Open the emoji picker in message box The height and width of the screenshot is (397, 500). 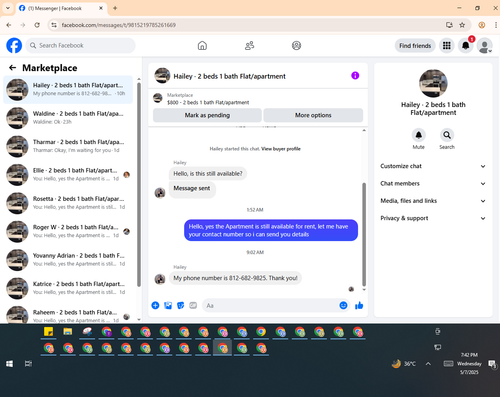point(343,305)
